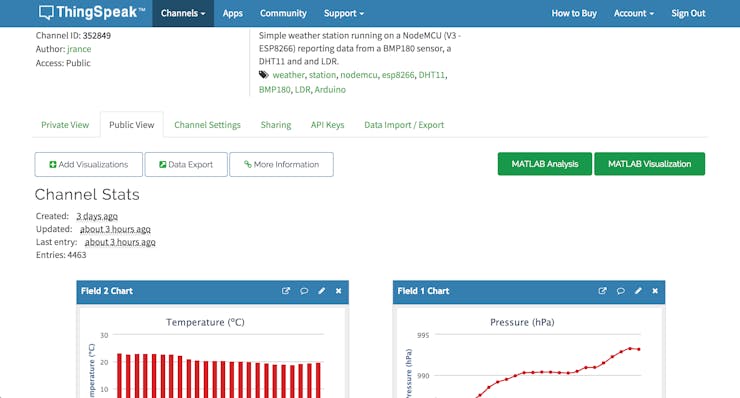Click the Temperature (°C) chart title

click(205, 322)
